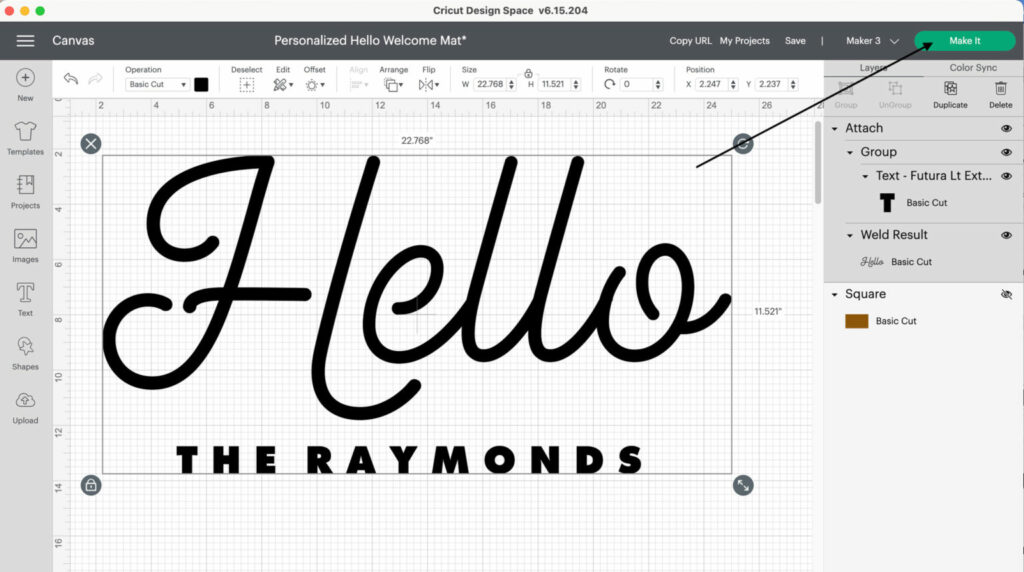Switch to the Color Sync tab
Viewport: 1024px width, 572px height.
(973, 68)
